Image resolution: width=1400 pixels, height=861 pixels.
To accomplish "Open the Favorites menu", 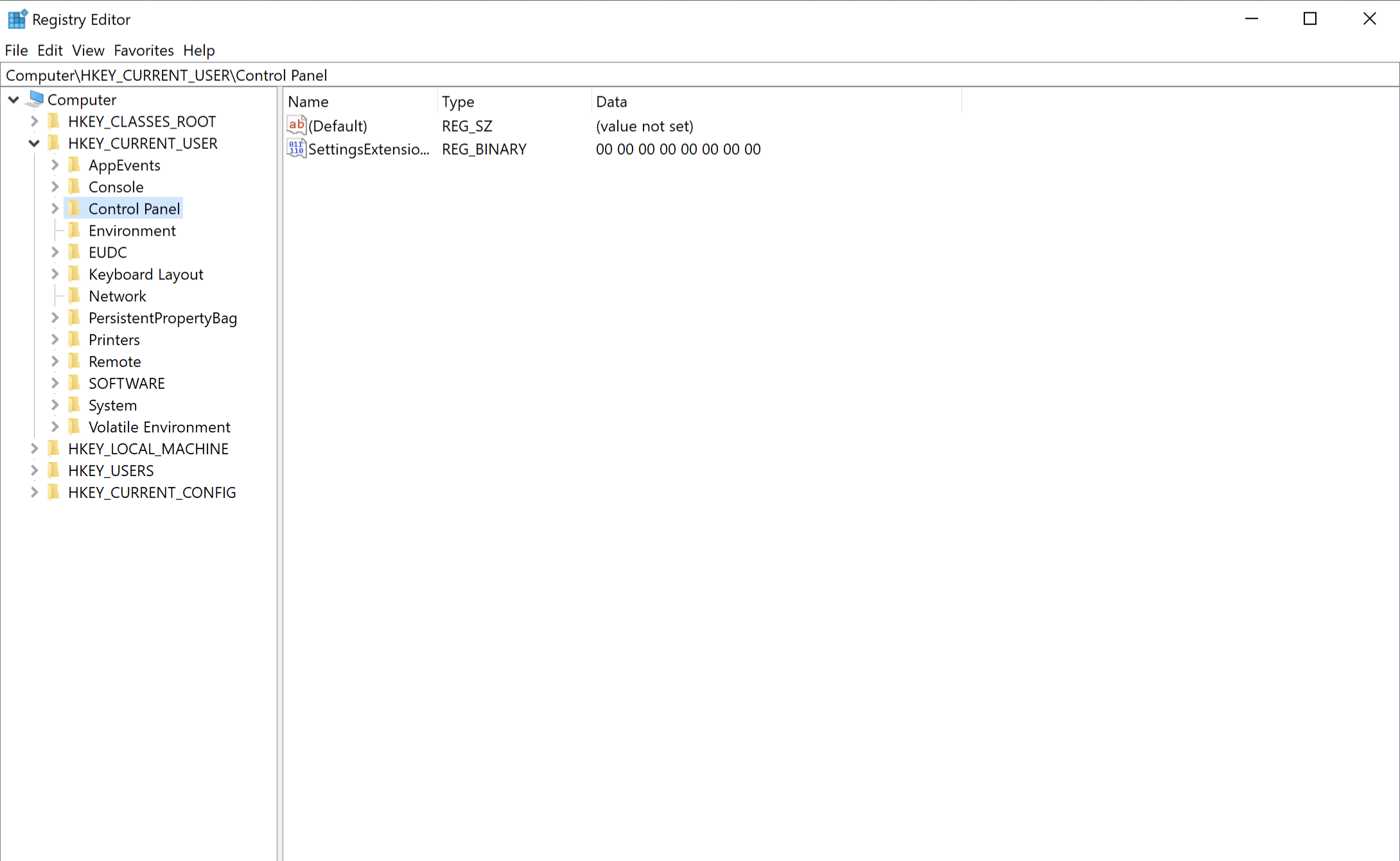I will (144, 50).
